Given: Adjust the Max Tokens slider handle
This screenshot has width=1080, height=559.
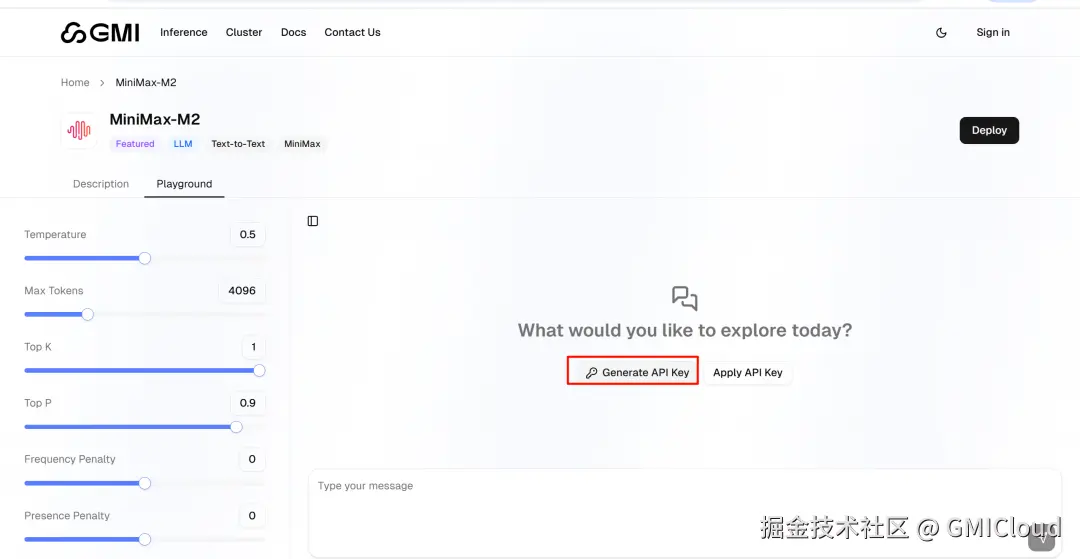Looking at the screenshot, I should 87,315.
